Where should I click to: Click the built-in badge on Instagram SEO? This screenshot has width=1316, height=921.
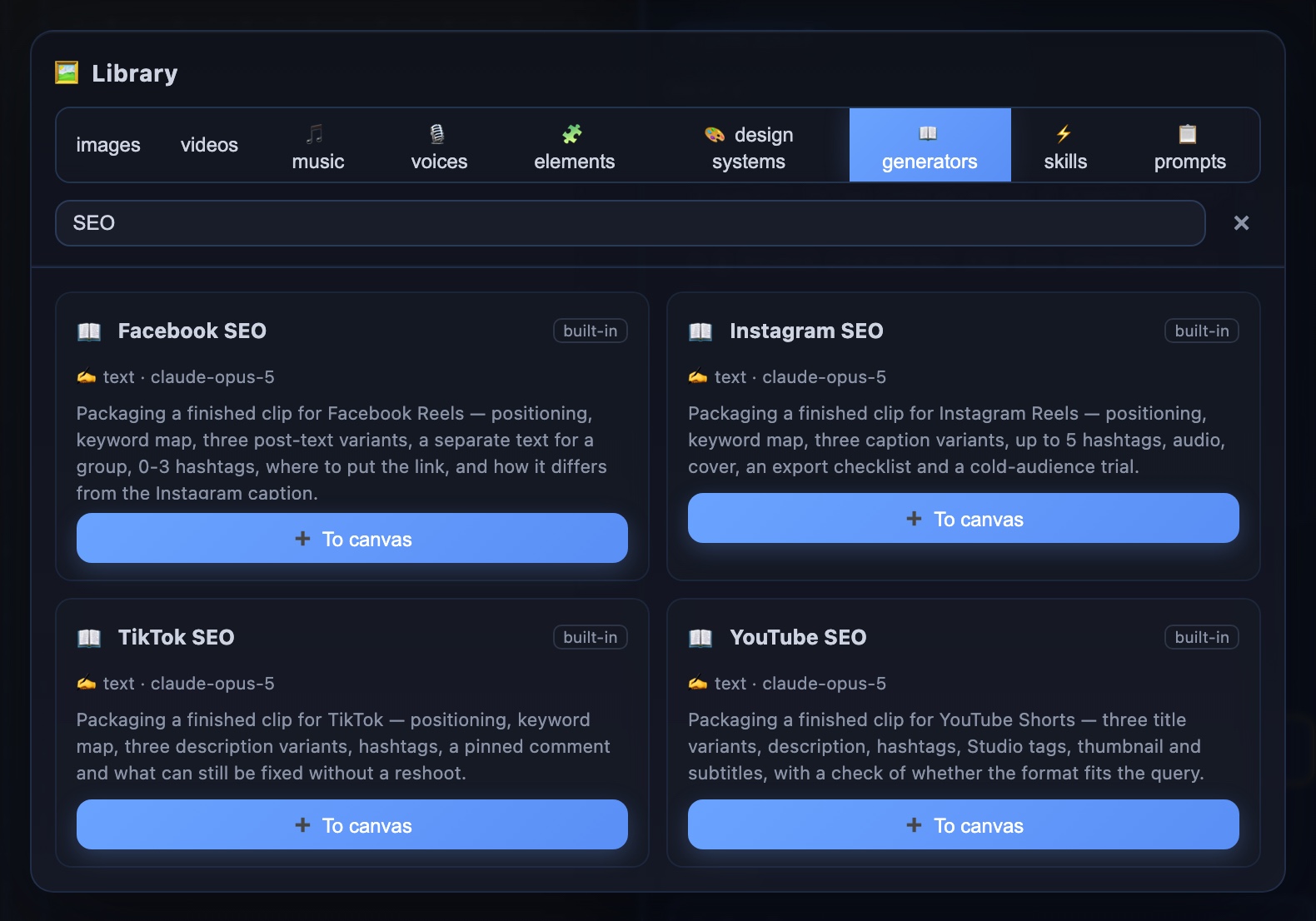click(x=1202, y=331)
